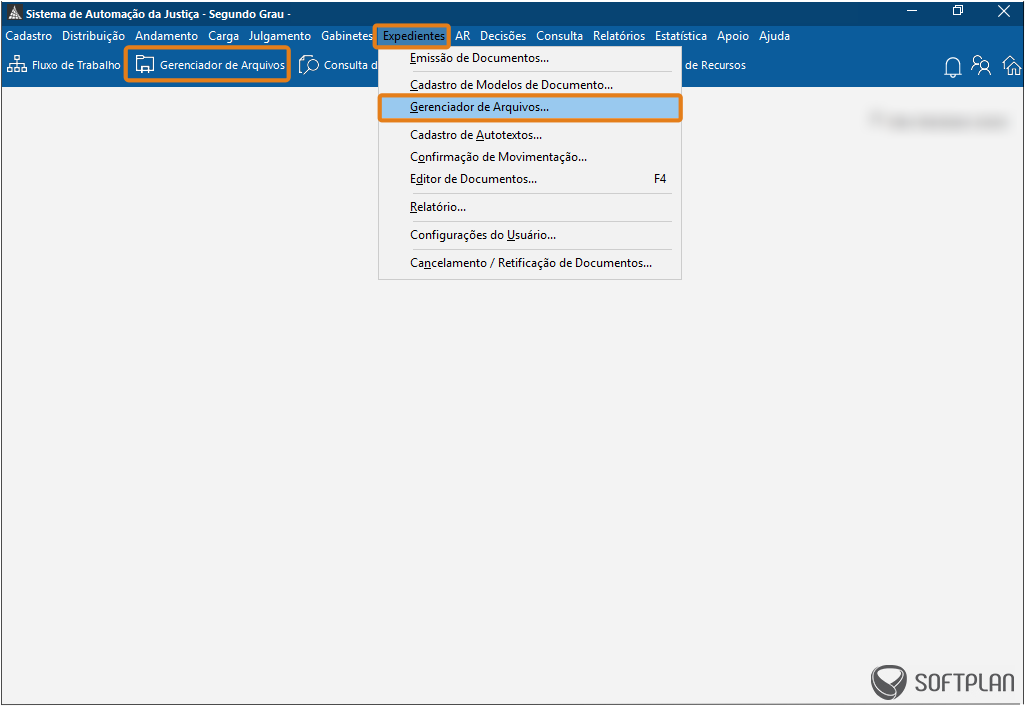Viewport: 1025px width, 706px height.
Task: Open the Ajuda menu
Action: pos(775,36)
